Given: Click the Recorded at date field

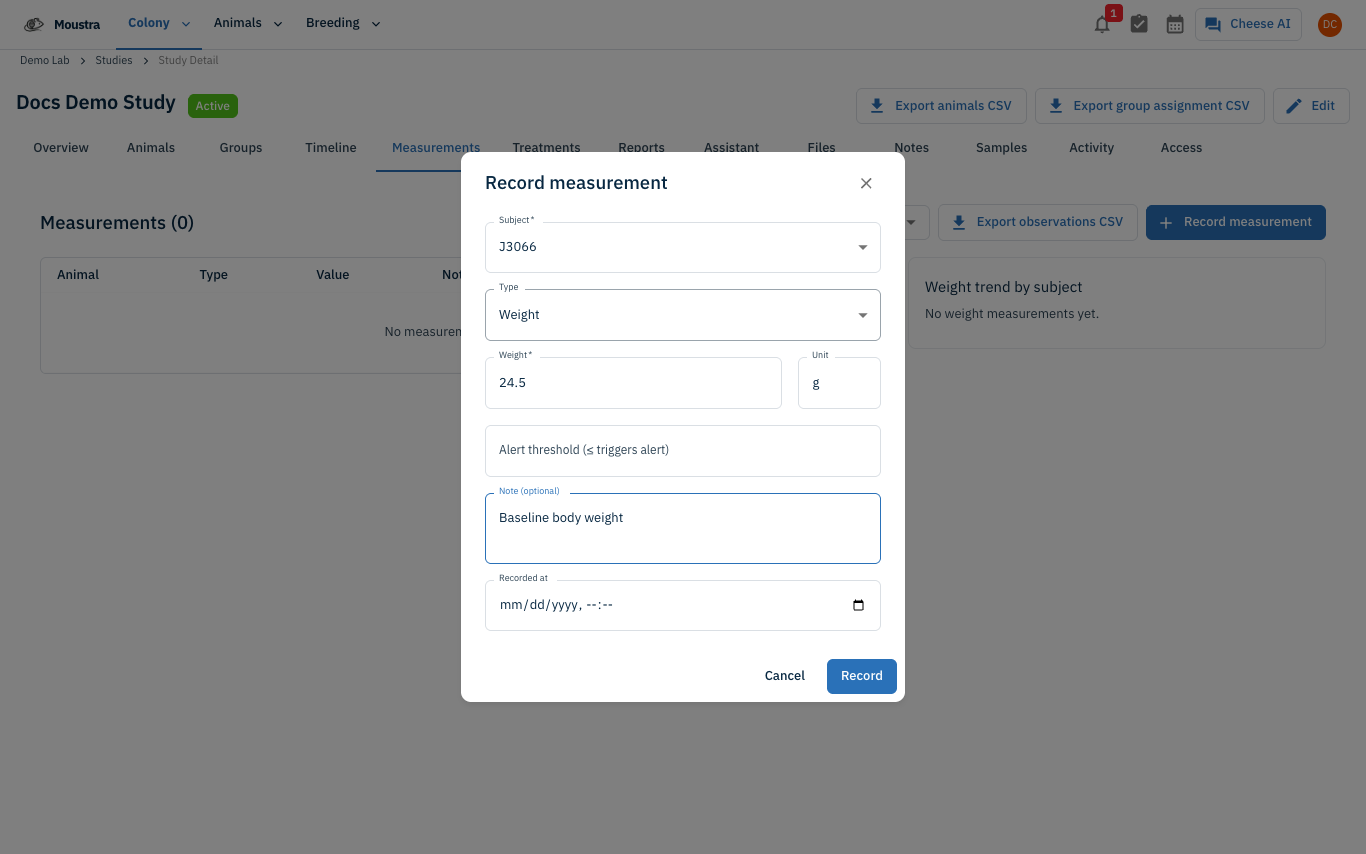Looking at the screenshot, I should (x=683, y=605).
